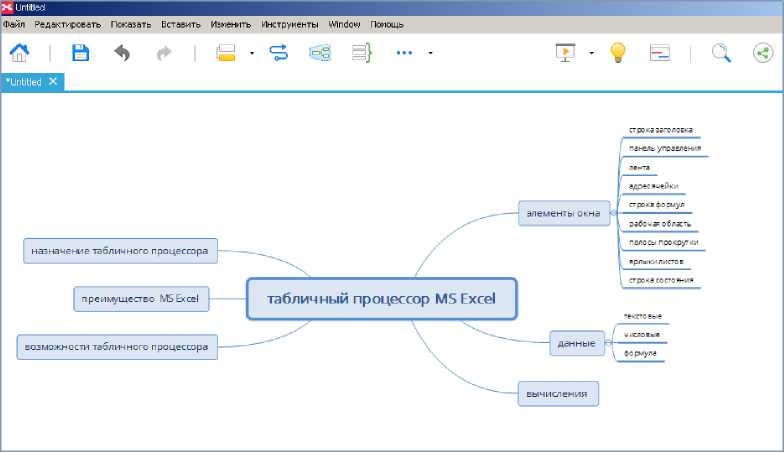Insert a topic with the yellow topic icon
This screenshot has width=784, height=452.
pos(226,52)
